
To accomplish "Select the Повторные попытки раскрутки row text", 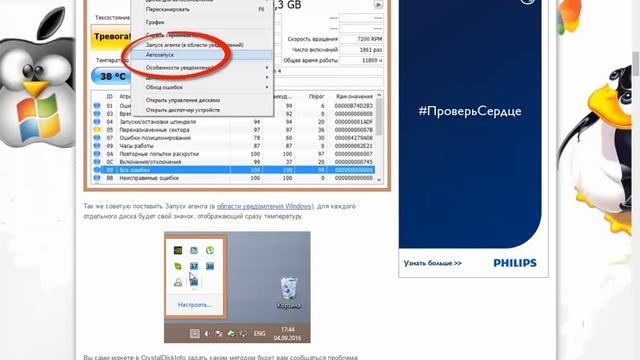I will point(159,154).
